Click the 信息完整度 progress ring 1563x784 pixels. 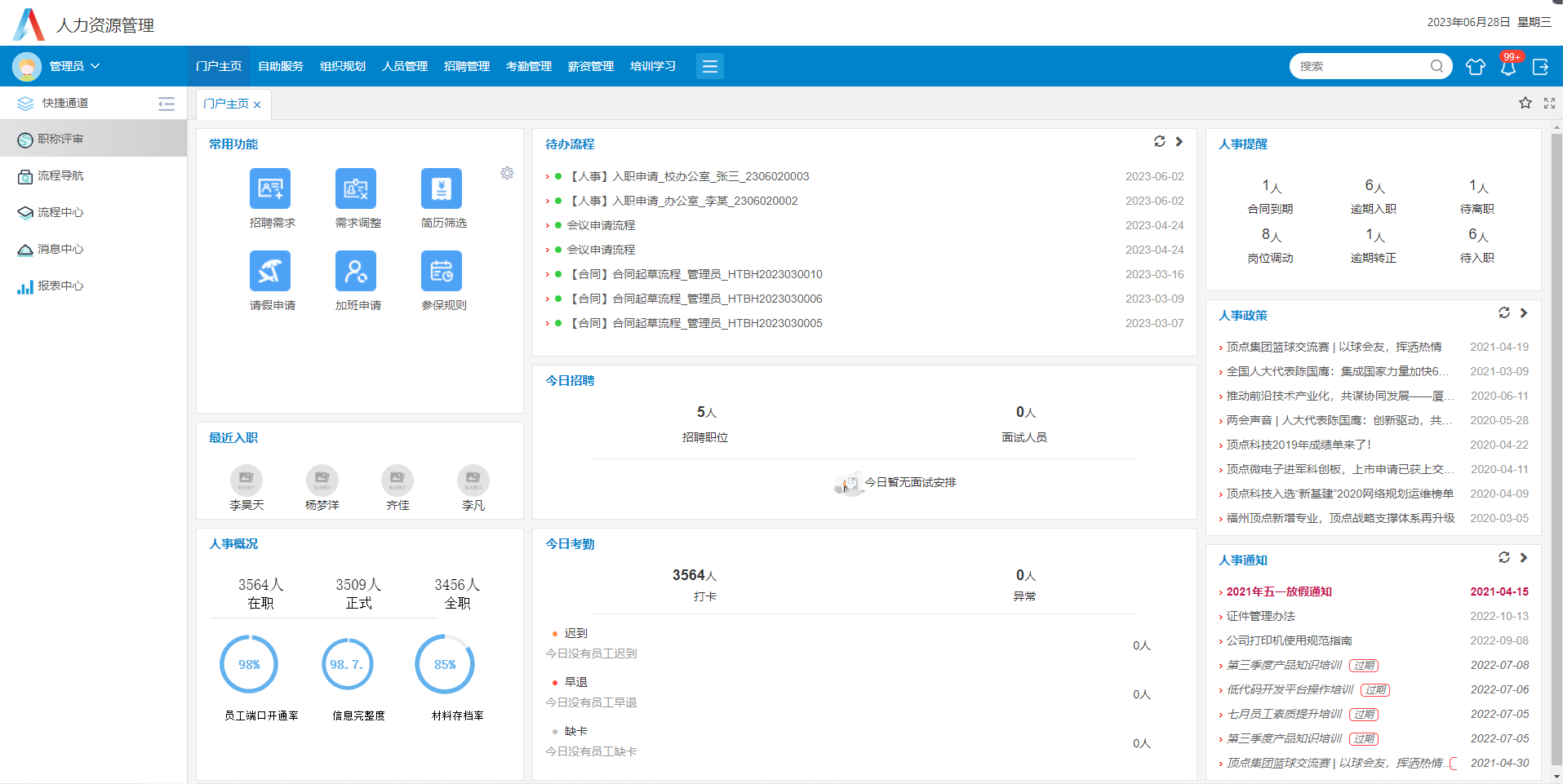[x=347, y=664]
